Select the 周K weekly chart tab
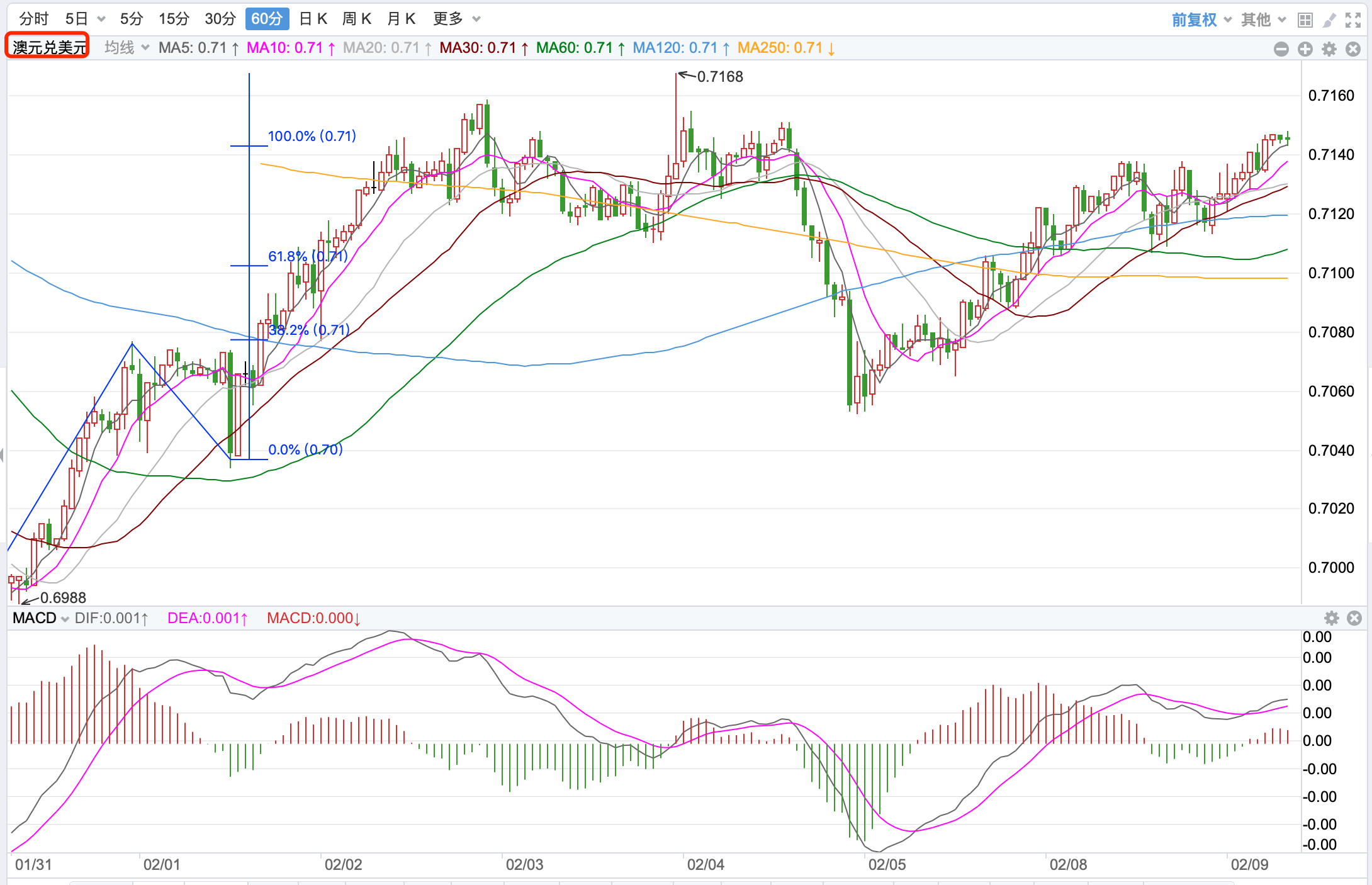The width and height of the screenshot is (1372, 885). 356,19
